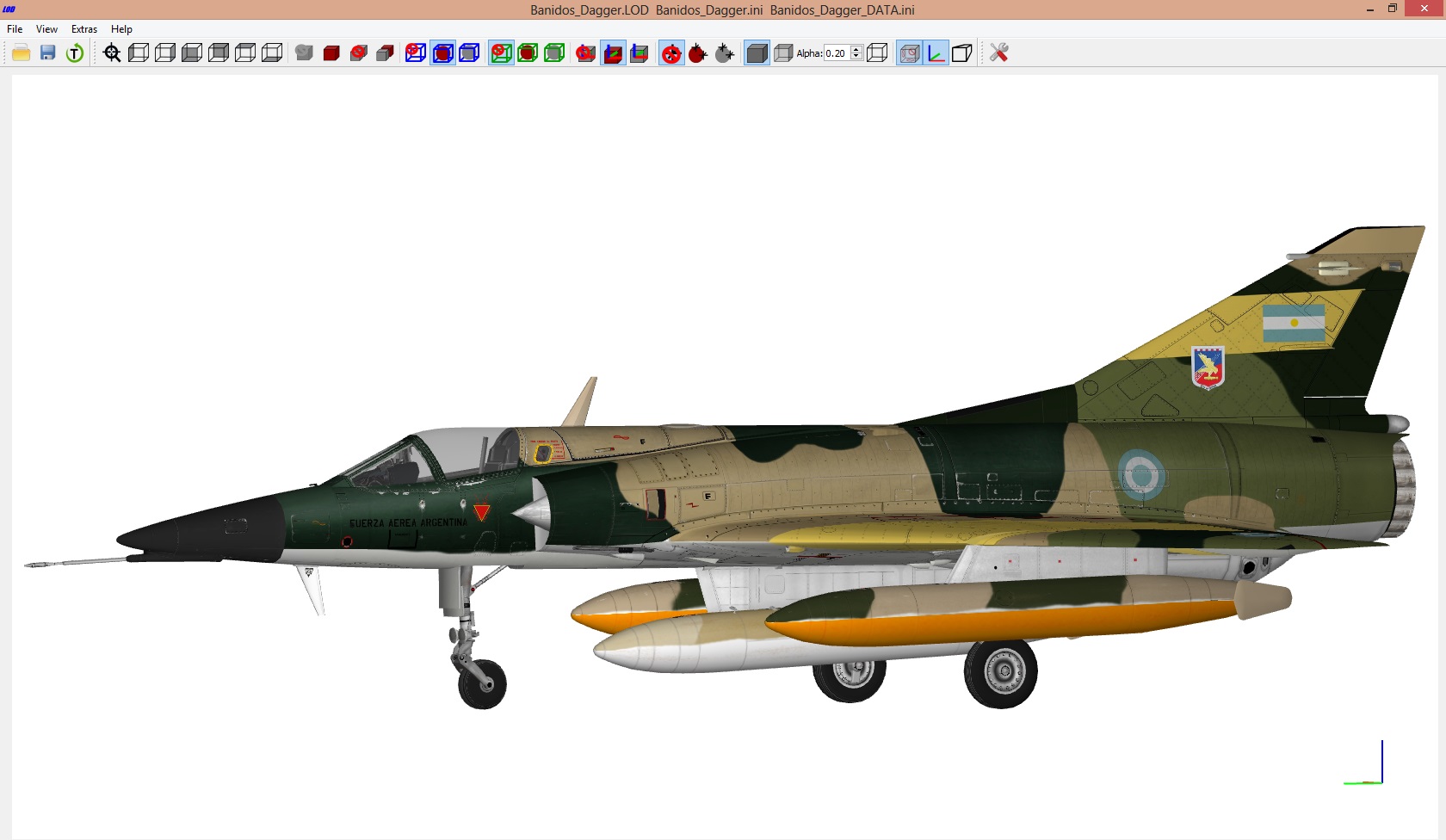Click the red bomb with sparks icon
This screenshot has width=1446, height=840.
point(698,52)
